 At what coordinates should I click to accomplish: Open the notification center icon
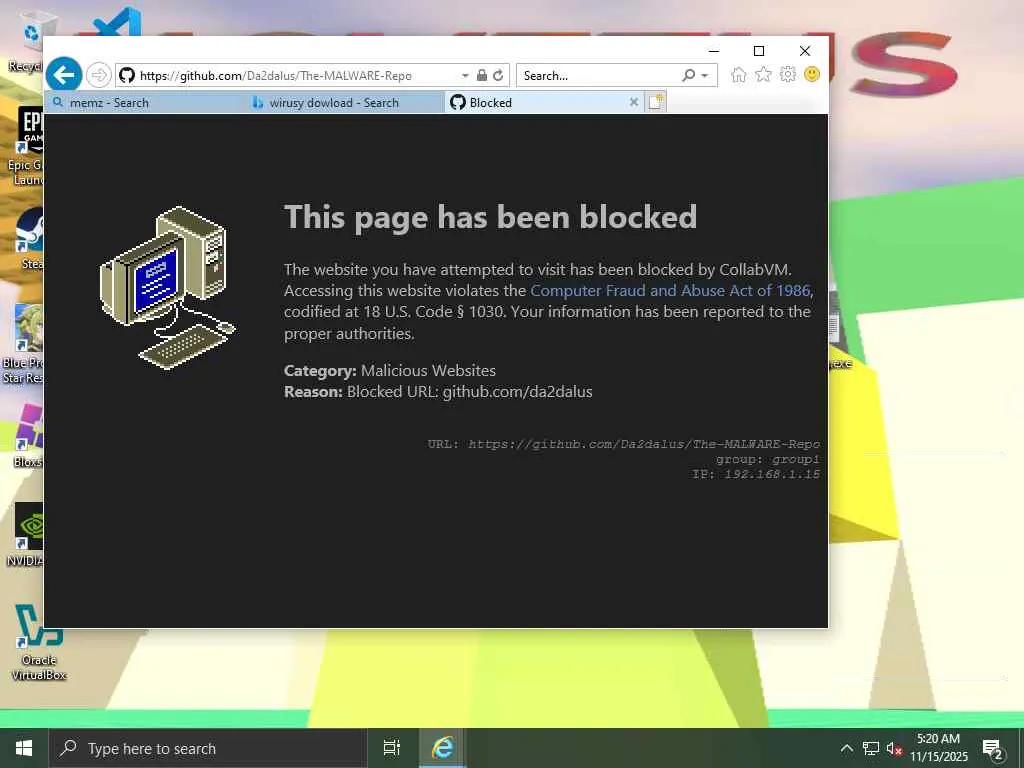pyautogui.click(x=993, y=749)
